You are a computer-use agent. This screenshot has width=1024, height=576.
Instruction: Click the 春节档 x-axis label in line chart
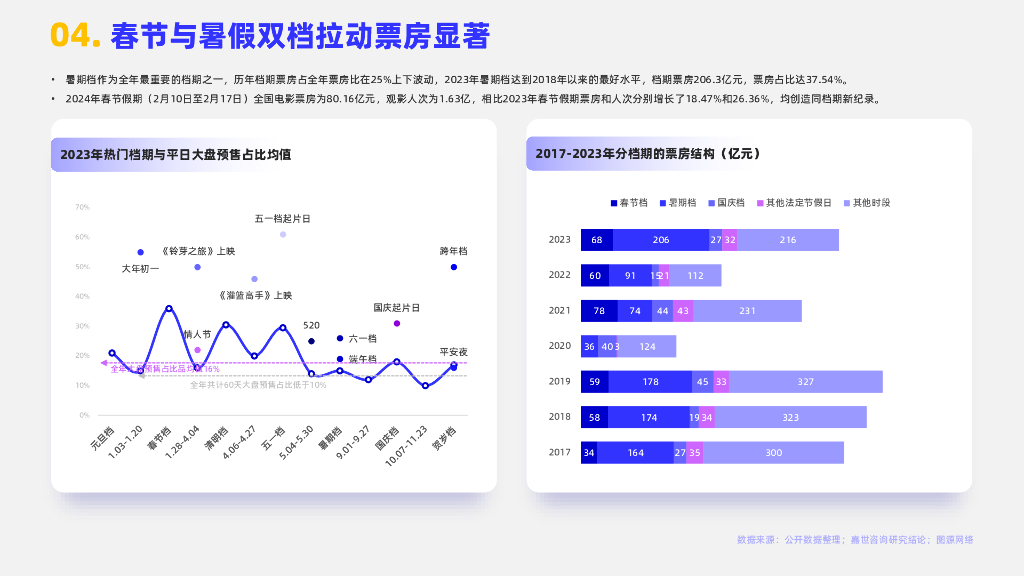point(159,438)
